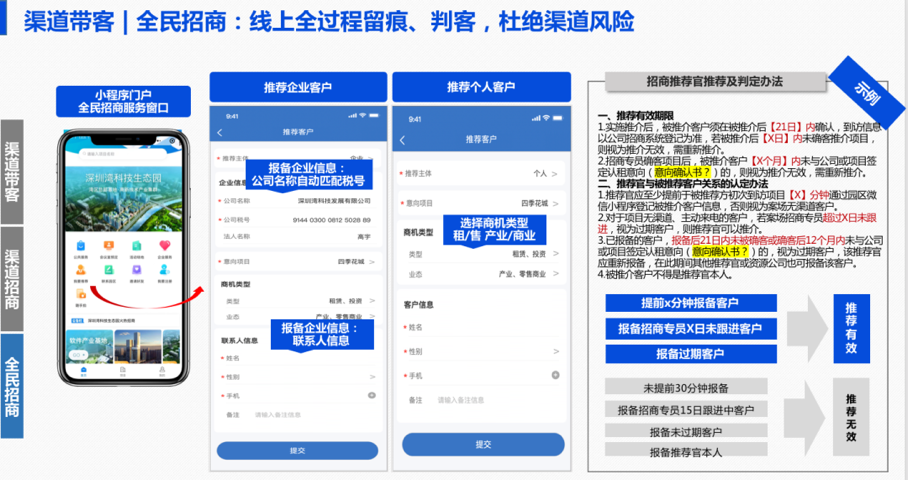Submit enterprise form with 提交 button
The width and height of the screenshot is (908, 480).
[297, 451]
